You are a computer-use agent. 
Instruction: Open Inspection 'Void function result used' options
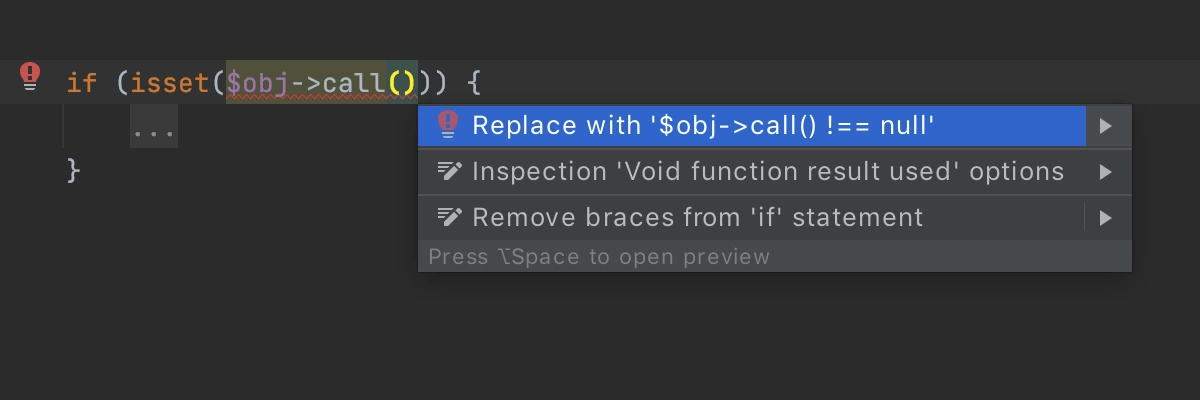point(768,171)
